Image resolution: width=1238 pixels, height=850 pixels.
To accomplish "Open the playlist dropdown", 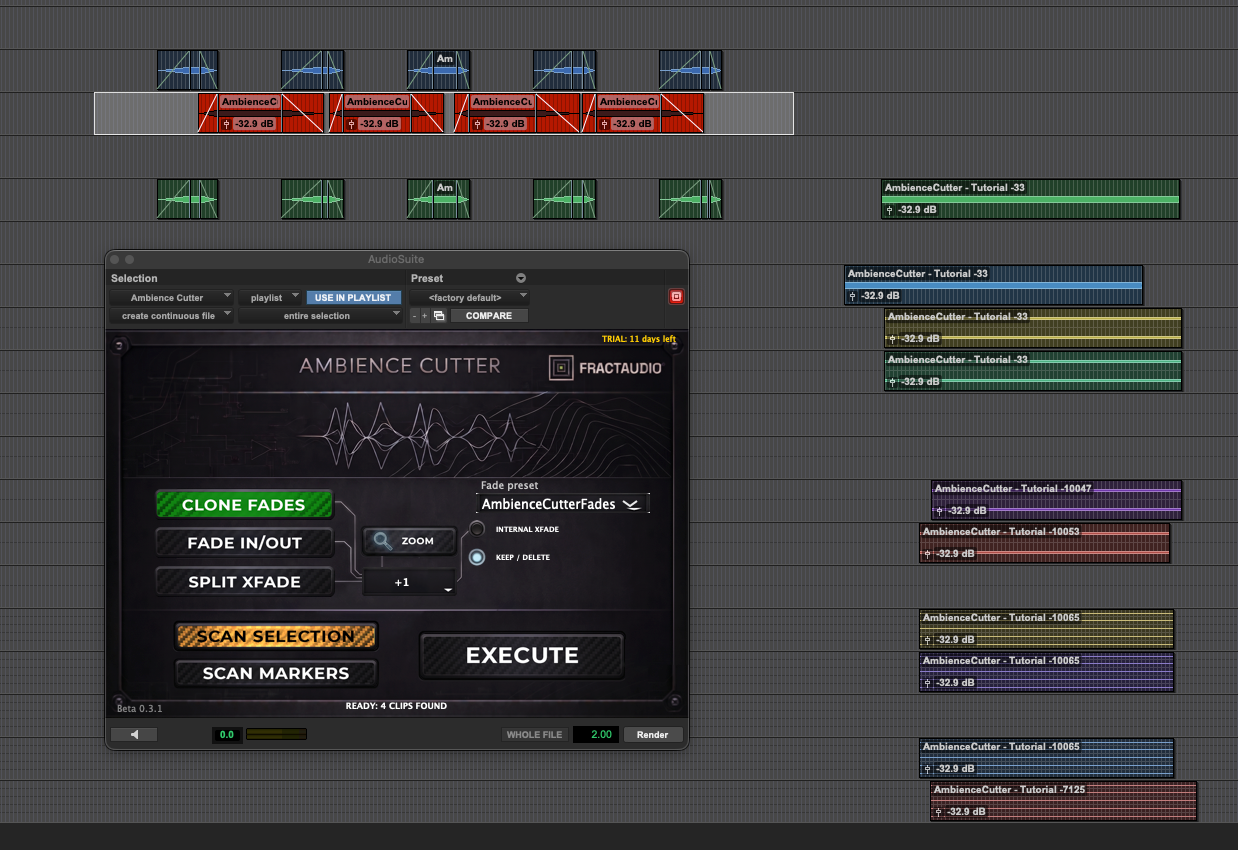I will coord(271,297).
